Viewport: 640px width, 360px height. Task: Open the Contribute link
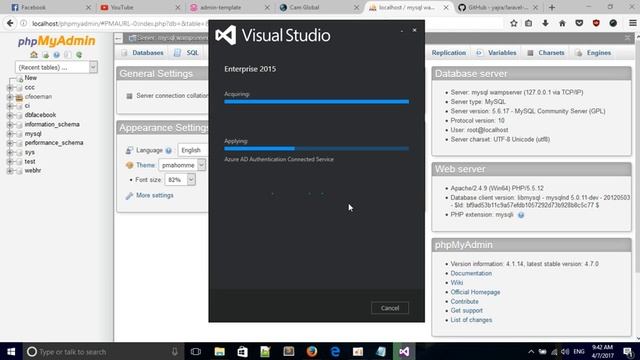[464, 302]
